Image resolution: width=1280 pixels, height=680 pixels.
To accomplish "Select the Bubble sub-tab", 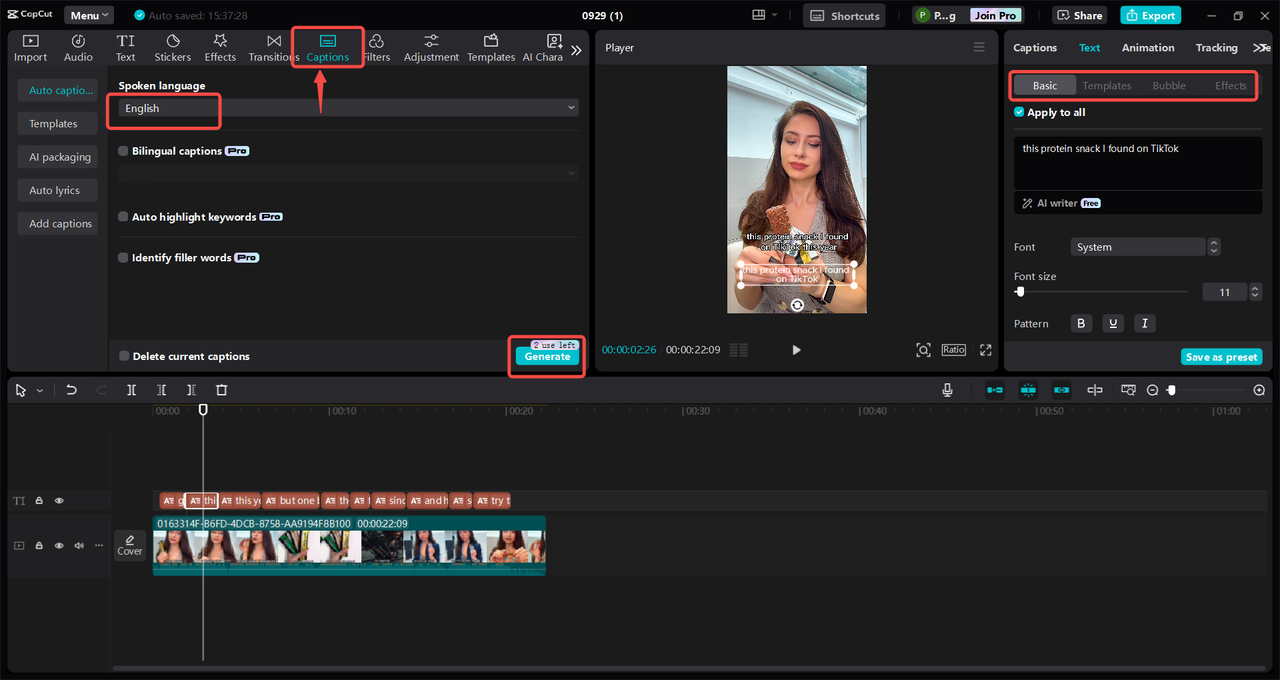I will [x=1168, y=86].
